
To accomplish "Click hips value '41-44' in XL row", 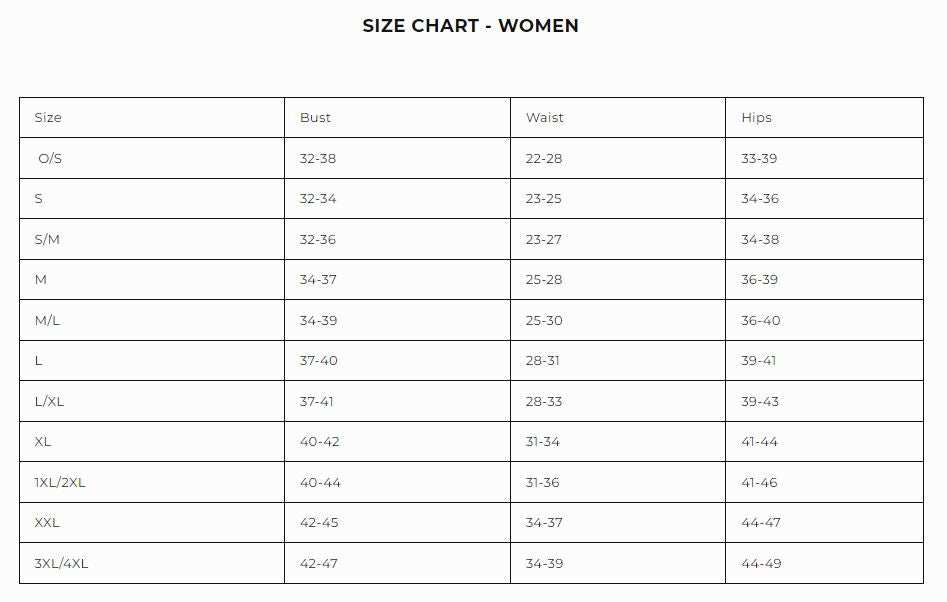I will click(759, 442).
